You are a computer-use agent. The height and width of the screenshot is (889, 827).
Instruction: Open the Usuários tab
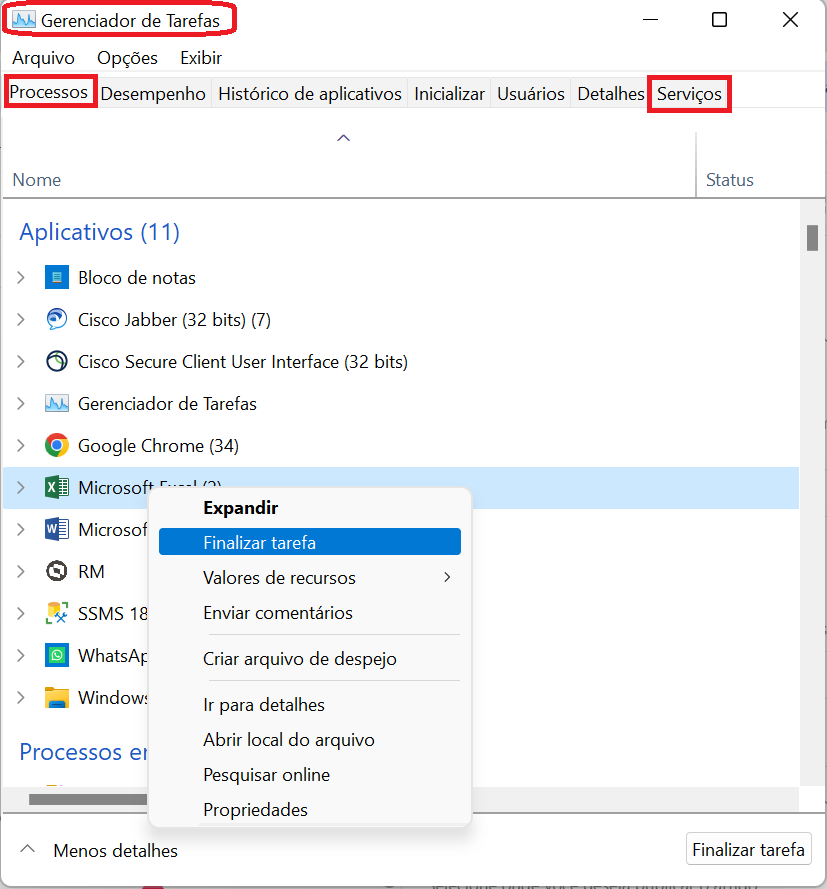click(x=531, y=94)
